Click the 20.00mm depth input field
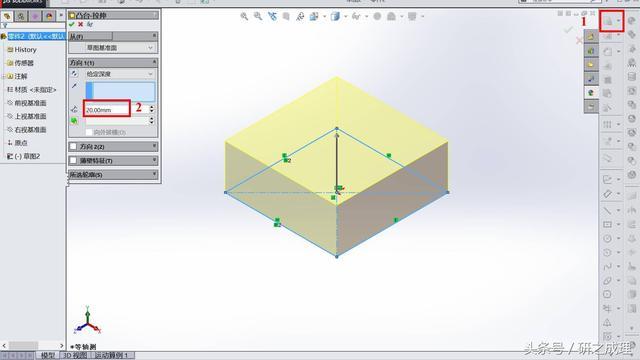Viewport: 640px width, 360px height. (107, 109)
